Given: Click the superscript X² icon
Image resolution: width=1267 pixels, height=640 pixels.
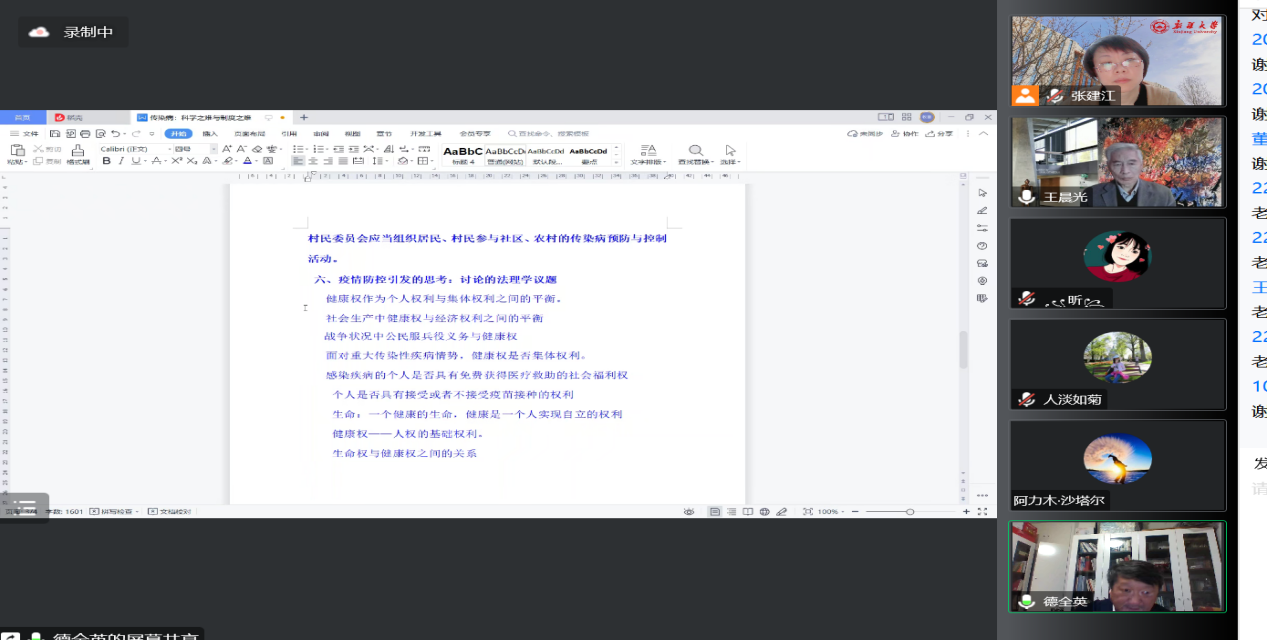Looking at the screenshot, I should 177,161.
